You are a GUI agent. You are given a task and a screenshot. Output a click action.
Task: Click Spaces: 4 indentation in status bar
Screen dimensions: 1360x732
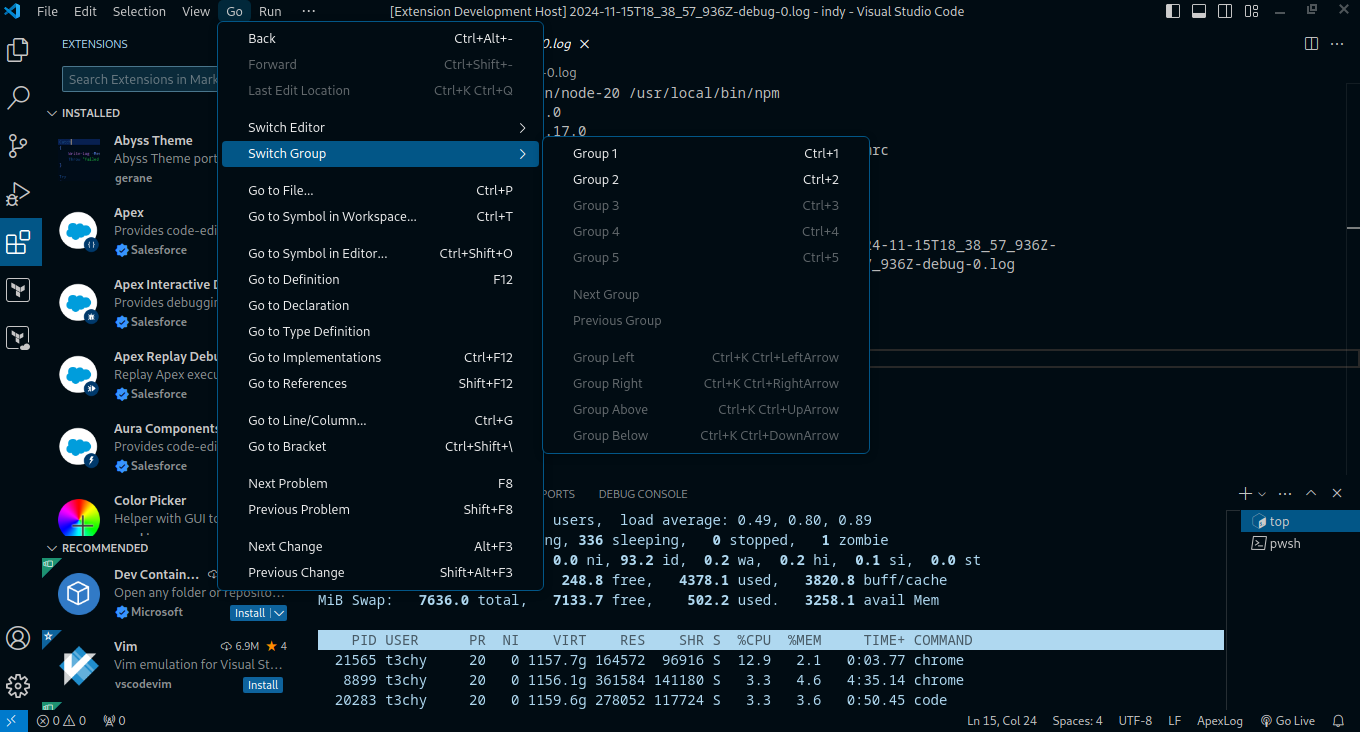pos(1077,720)
